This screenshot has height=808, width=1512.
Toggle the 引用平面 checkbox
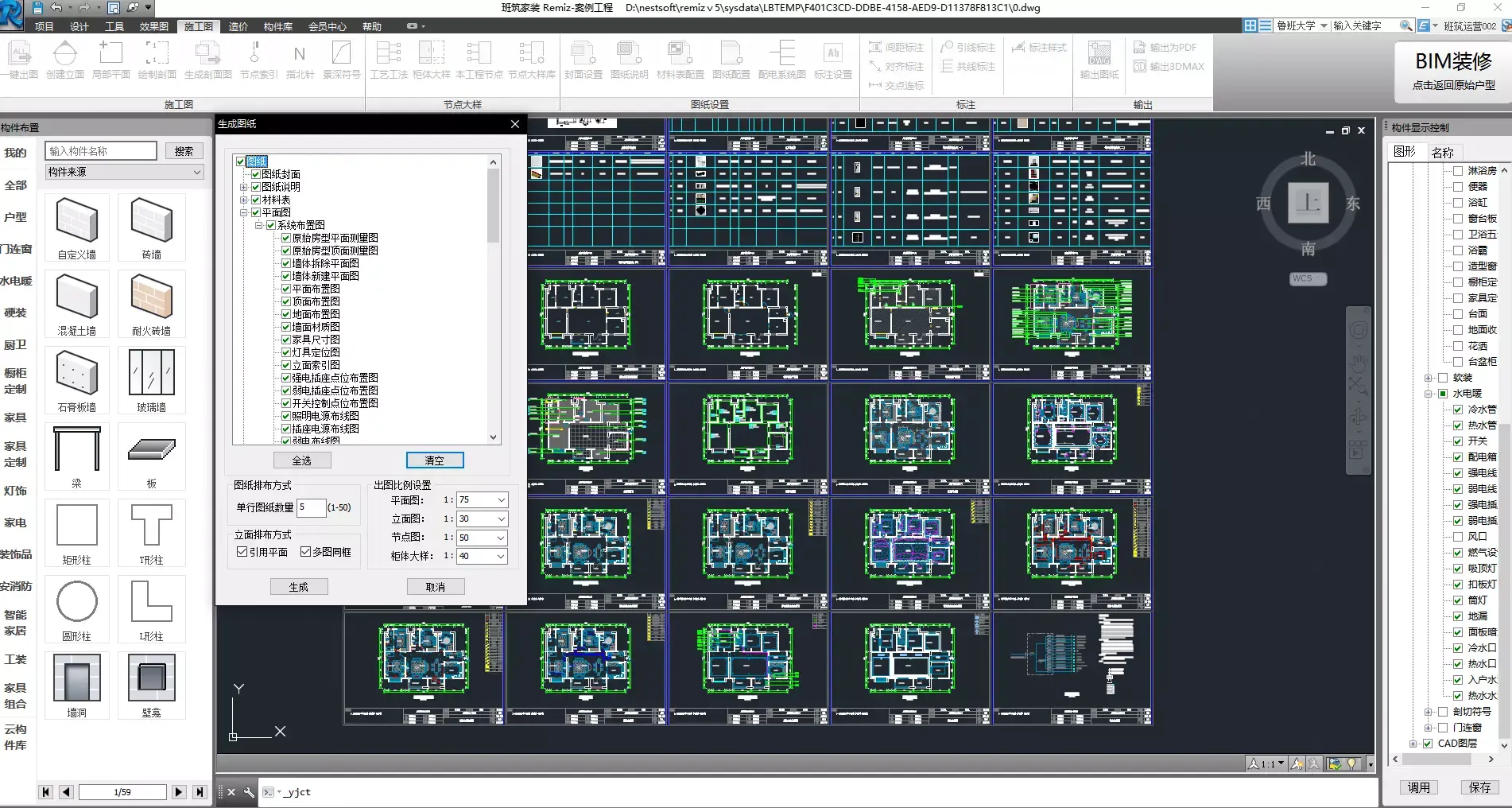click(x=242, y=552)
